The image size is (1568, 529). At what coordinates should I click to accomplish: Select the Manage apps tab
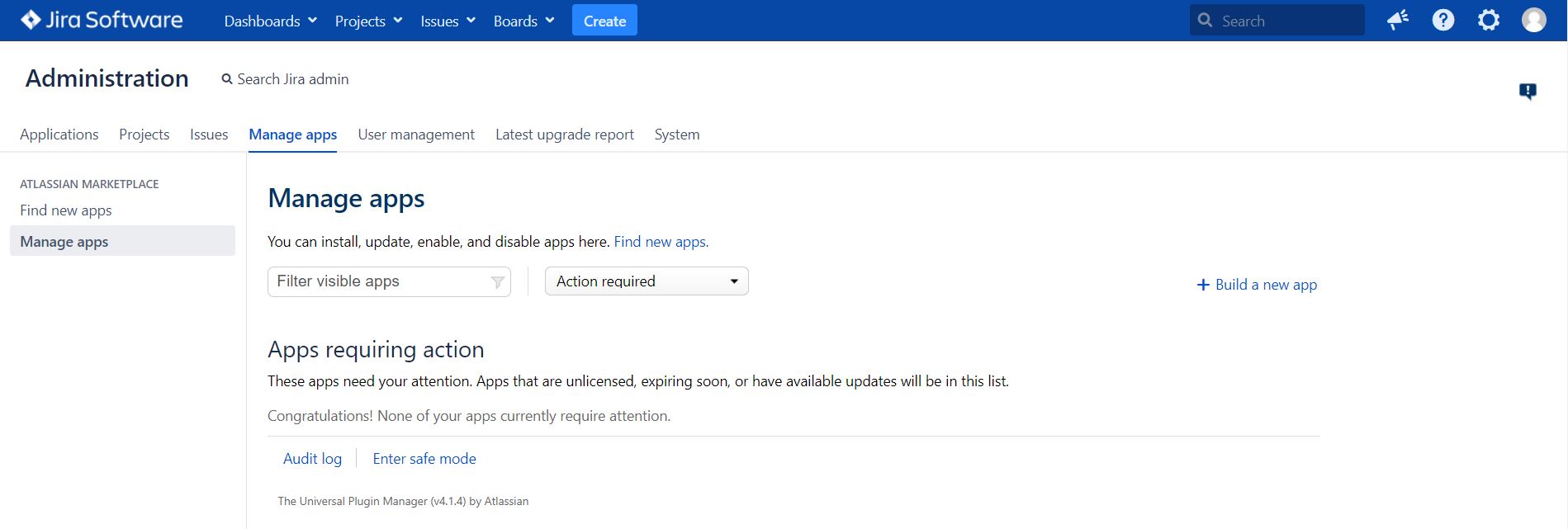tap(293, 135)
